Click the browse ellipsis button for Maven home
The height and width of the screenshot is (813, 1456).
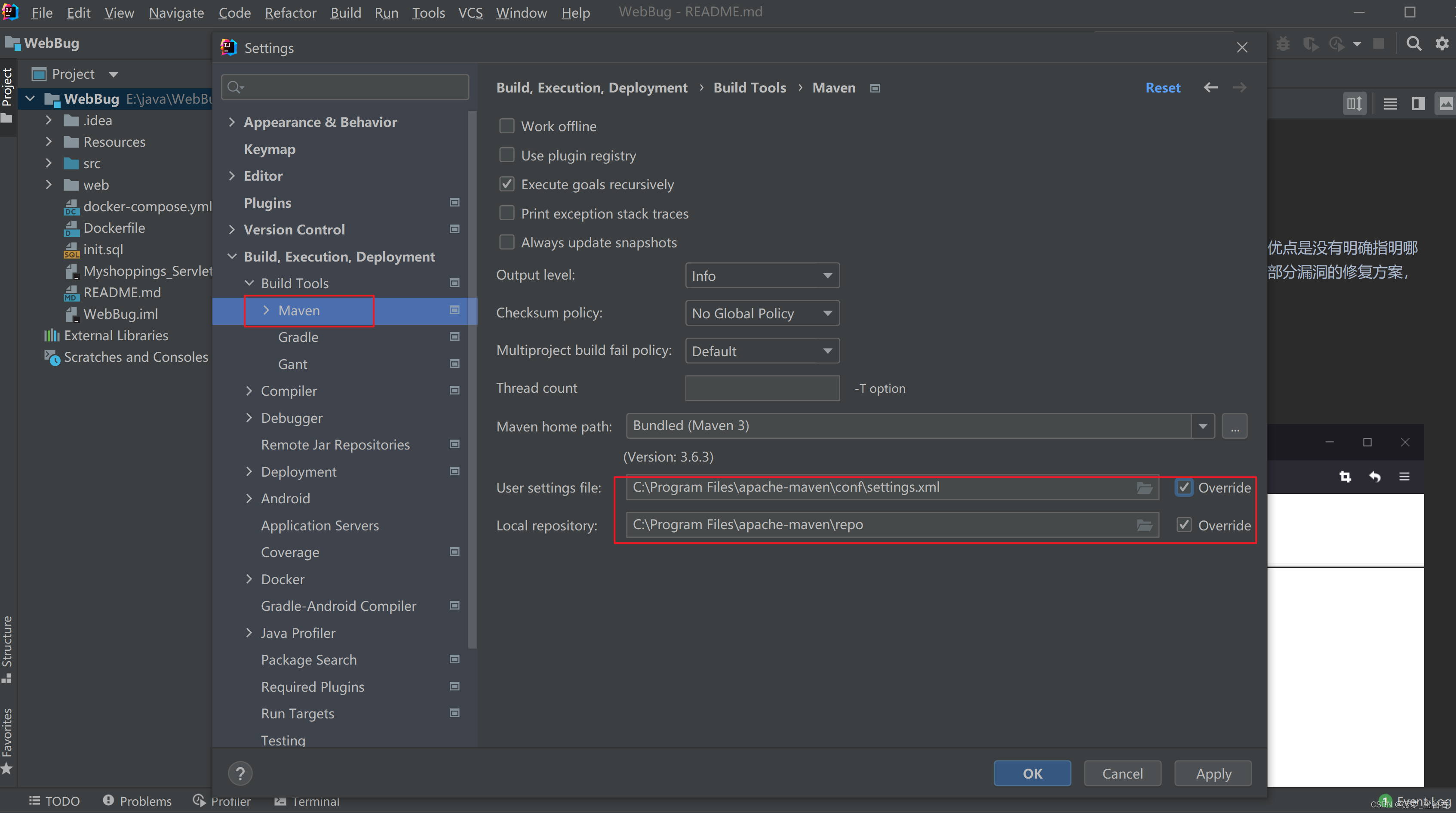pyautogui.click(x=1235, y=426)
